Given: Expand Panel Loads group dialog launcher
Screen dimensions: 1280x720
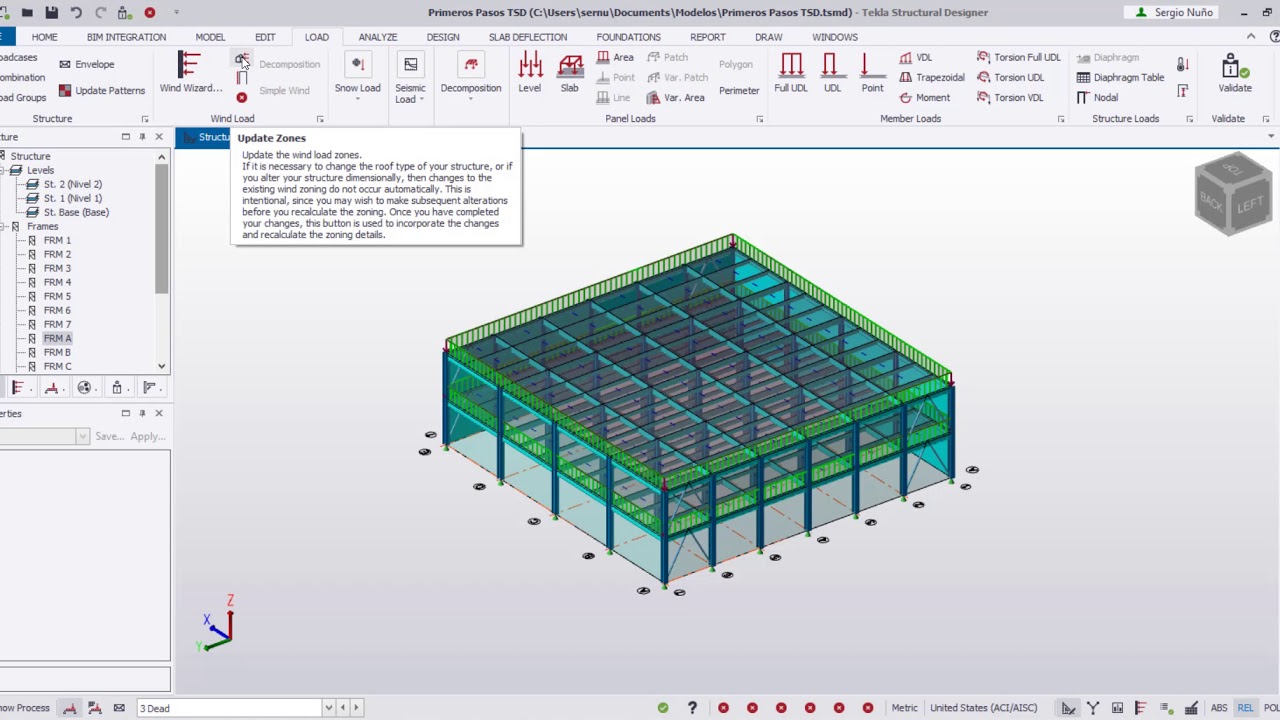Looking at the screenshot, I should [759, 119].
